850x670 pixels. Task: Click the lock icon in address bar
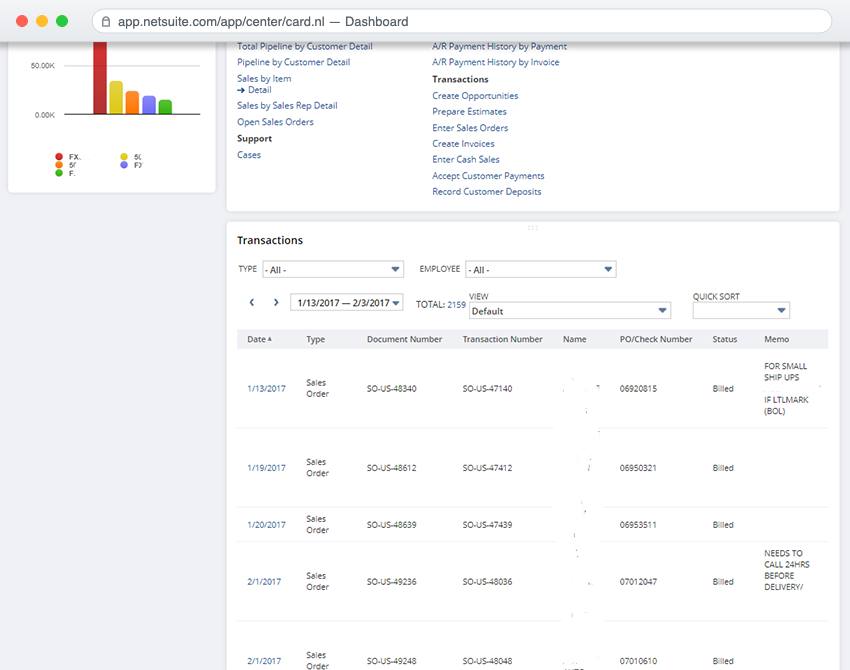(x=106, y=22)
